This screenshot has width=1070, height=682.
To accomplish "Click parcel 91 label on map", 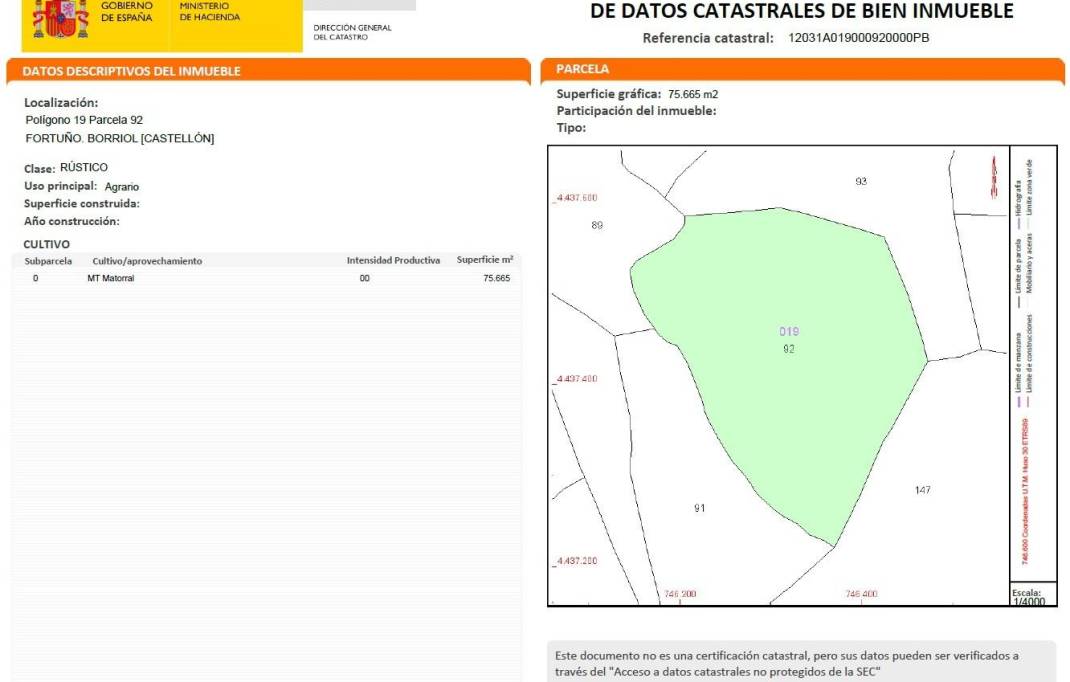I will click(699, 508).
